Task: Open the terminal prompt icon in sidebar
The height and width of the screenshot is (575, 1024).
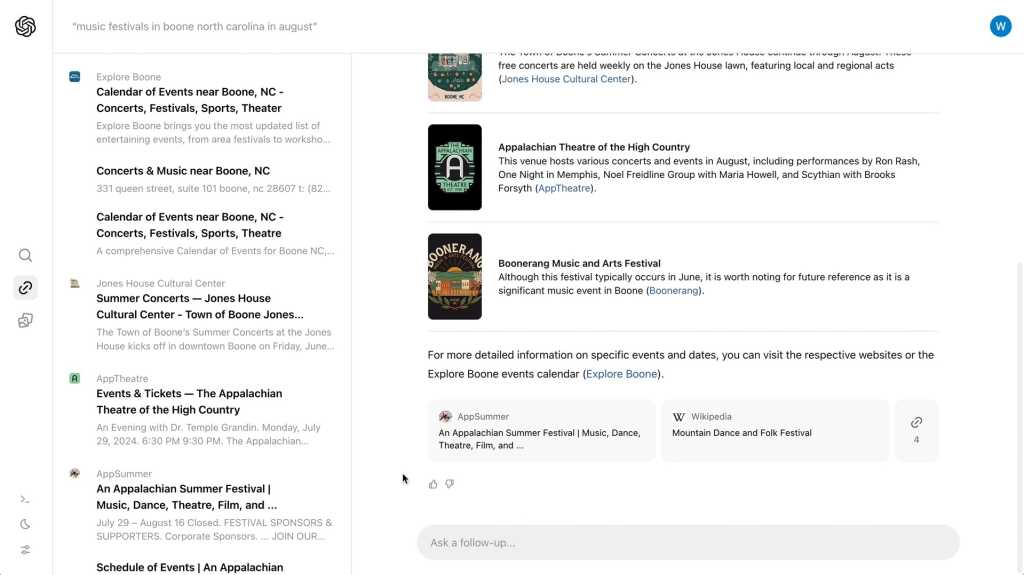Action: point(26,499)
